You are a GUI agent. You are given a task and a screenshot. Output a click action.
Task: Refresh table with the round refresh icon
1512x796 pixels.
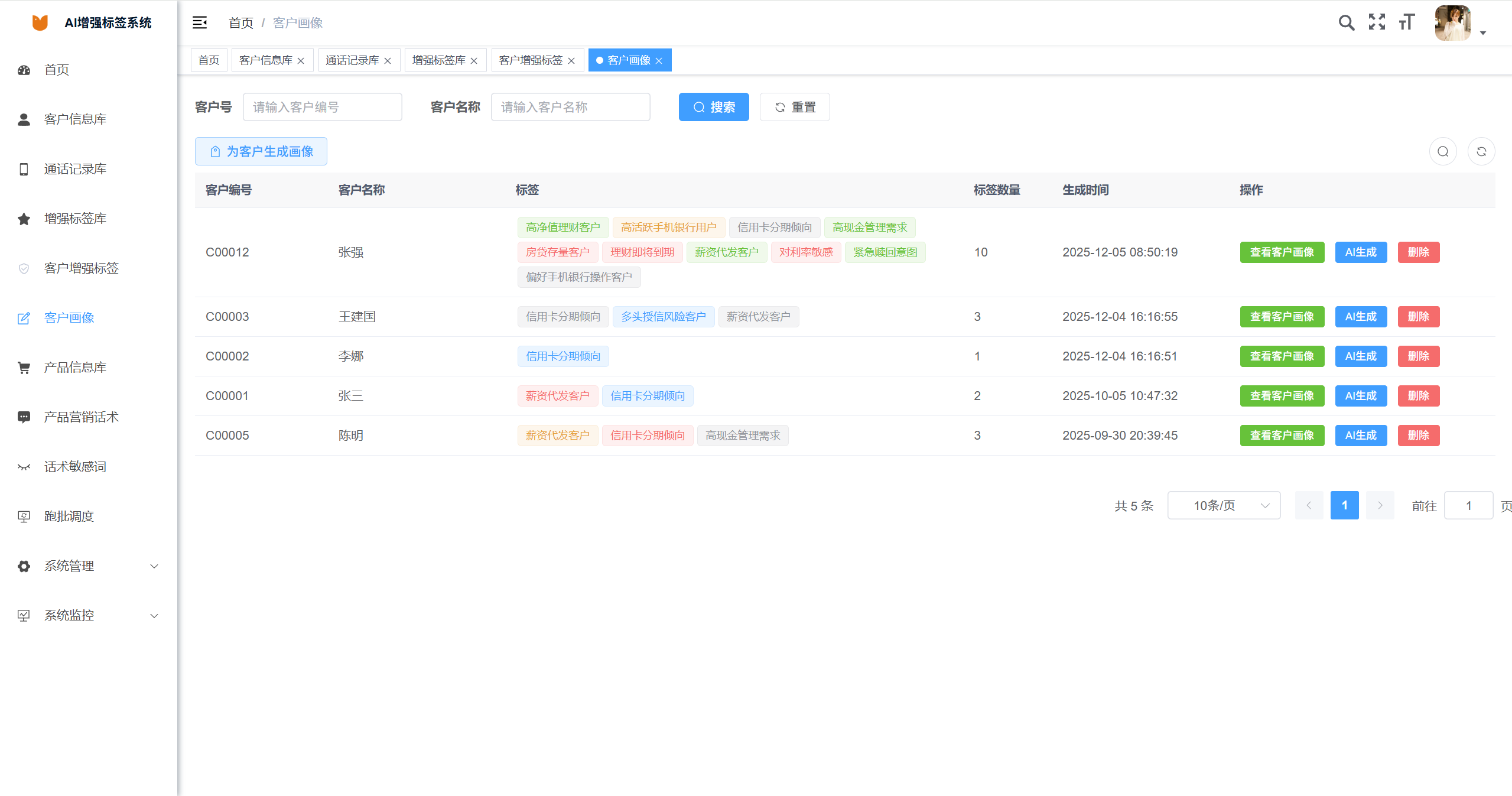pos(1481,152)
